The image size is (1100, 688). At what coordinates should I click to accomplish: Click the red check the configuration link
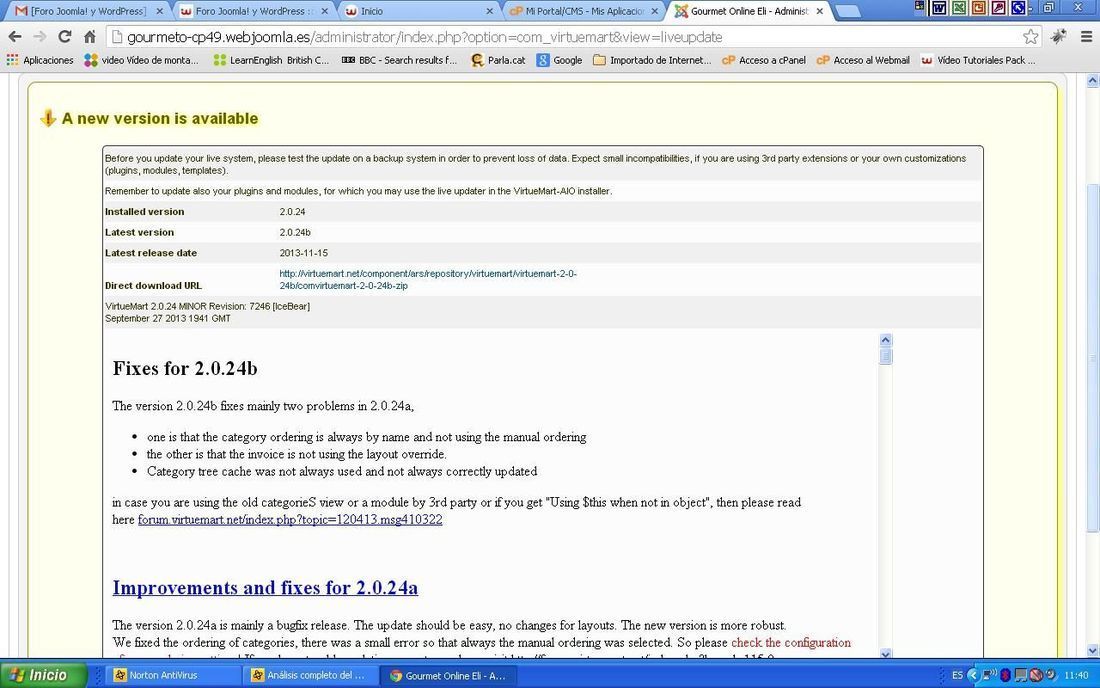tap(791, 642)
